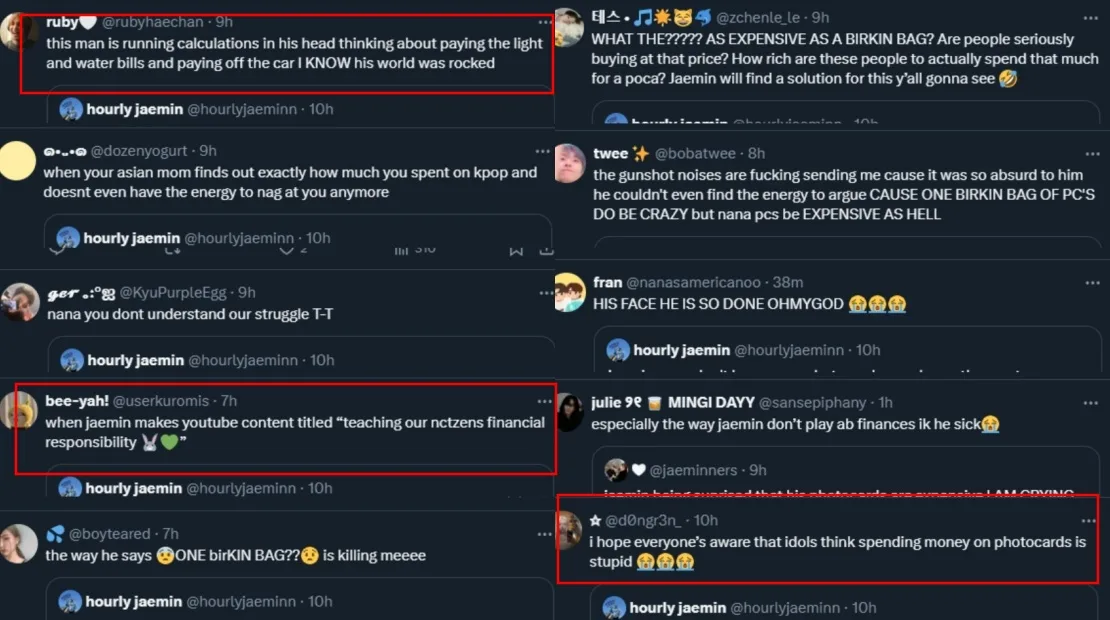Screen dimensions: 1110x620
Task: Open quoted hourly jaemin tweet under boyteared
Action: click(x=300, y=602)
